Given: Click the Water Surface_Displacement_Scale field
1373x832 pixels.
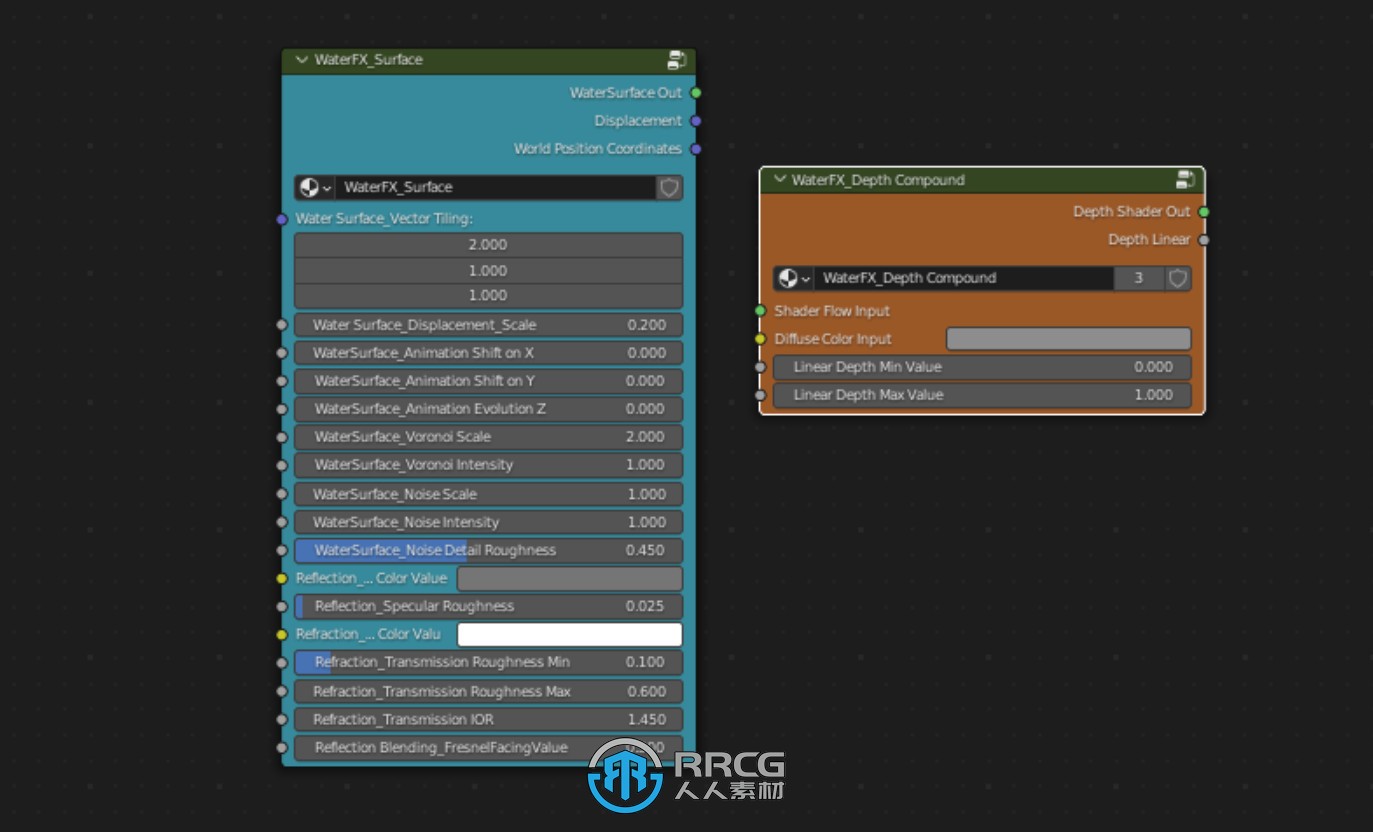Looking at the screenshot, I should point(488,325).
